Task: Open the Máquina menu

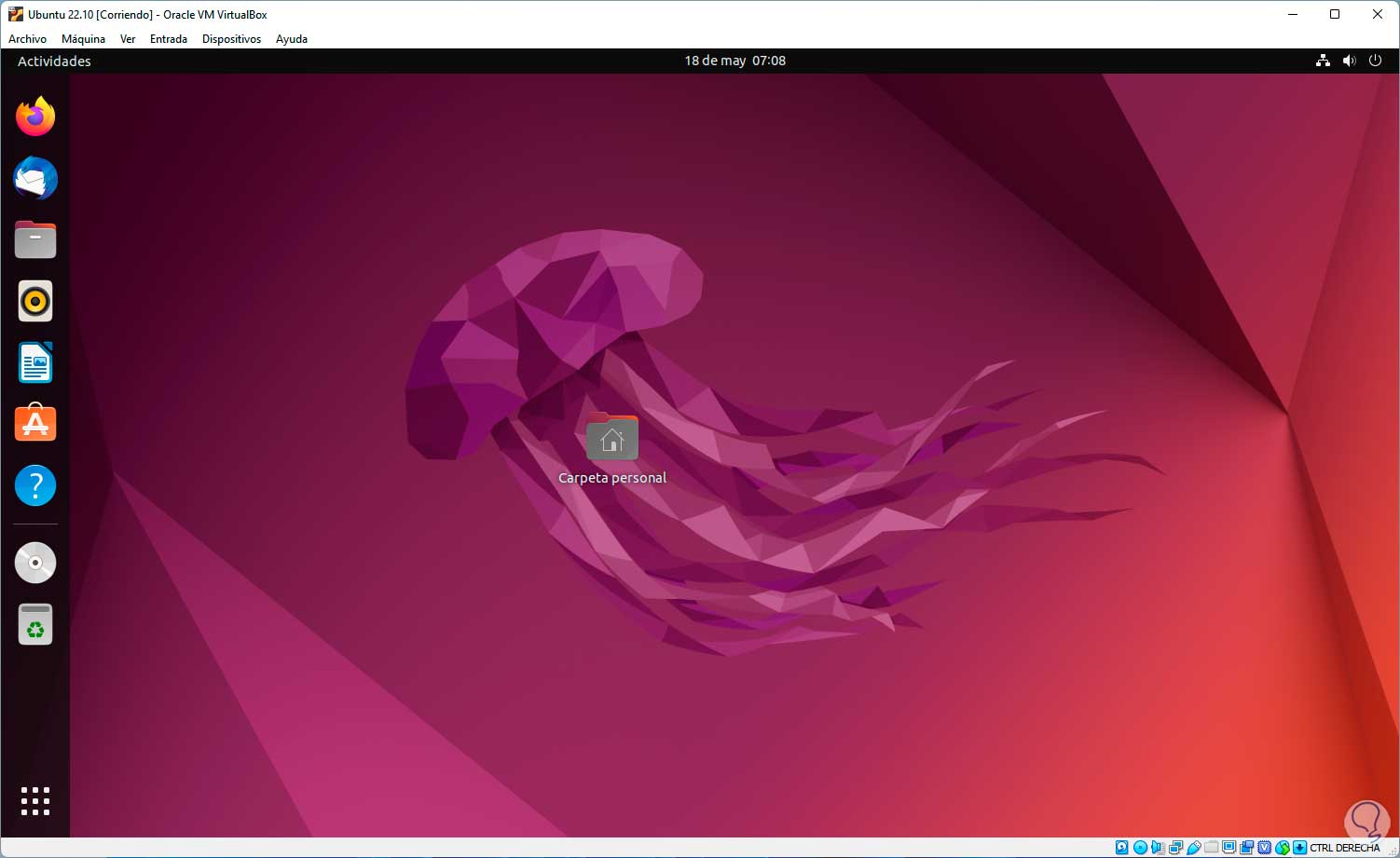Action: pyautogui.click(x=83, y=39)
